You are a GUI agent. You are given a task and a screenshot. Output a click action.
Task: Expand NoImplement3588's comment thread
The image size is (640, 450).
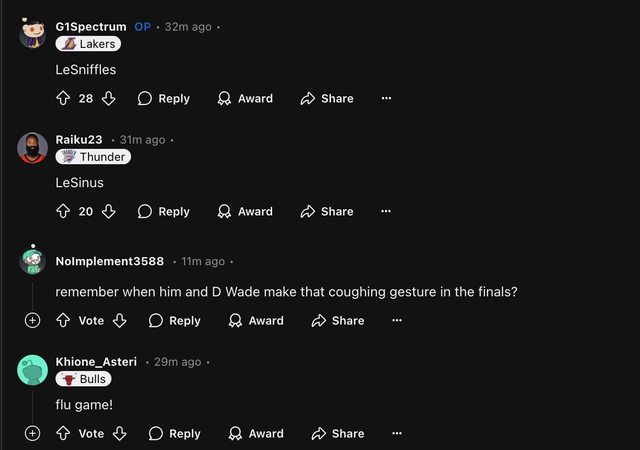point(32,320)
